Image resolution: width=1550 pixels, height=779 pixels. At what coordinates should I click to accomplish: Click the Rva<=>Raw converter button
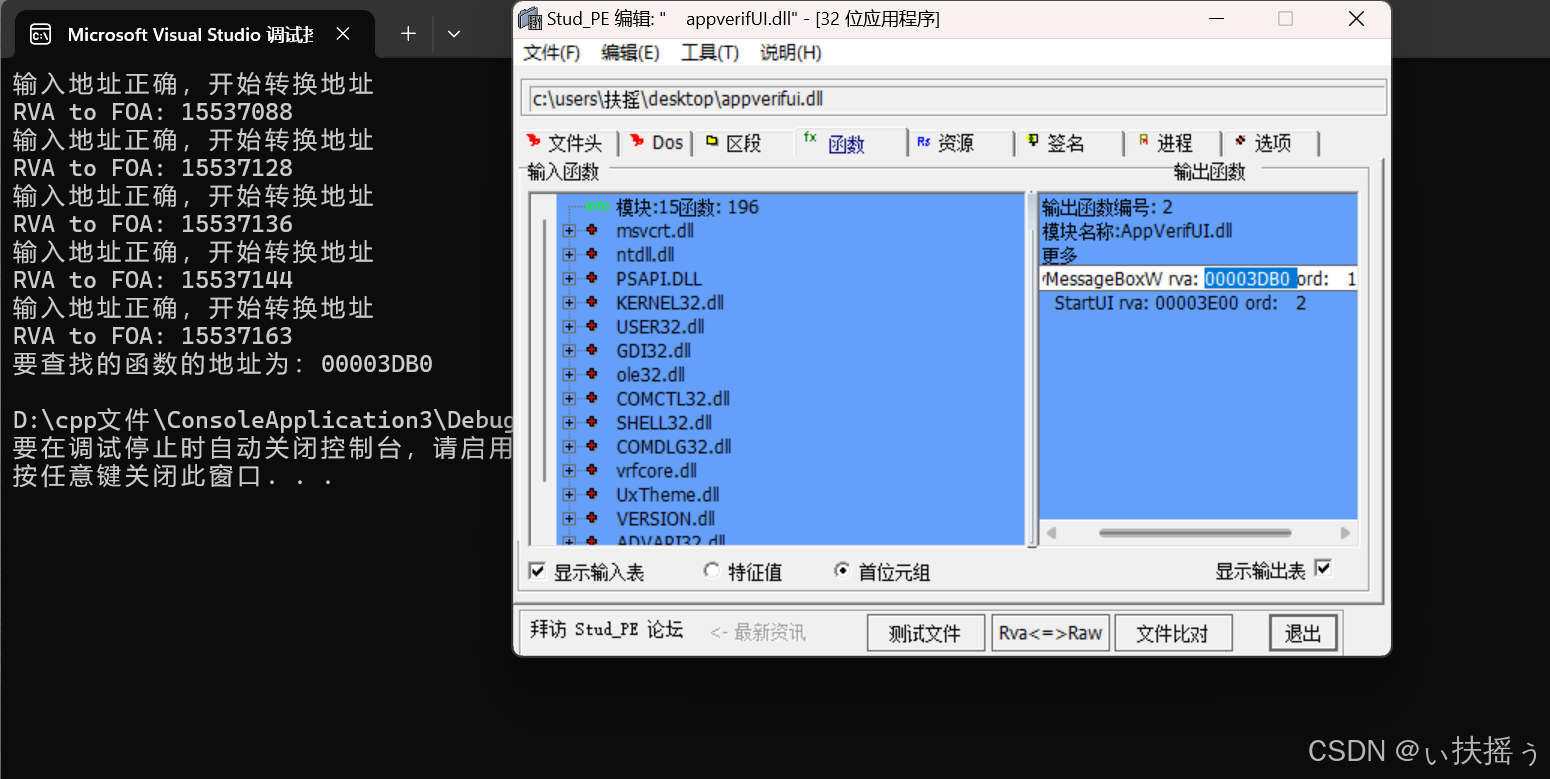point(1051,633)
